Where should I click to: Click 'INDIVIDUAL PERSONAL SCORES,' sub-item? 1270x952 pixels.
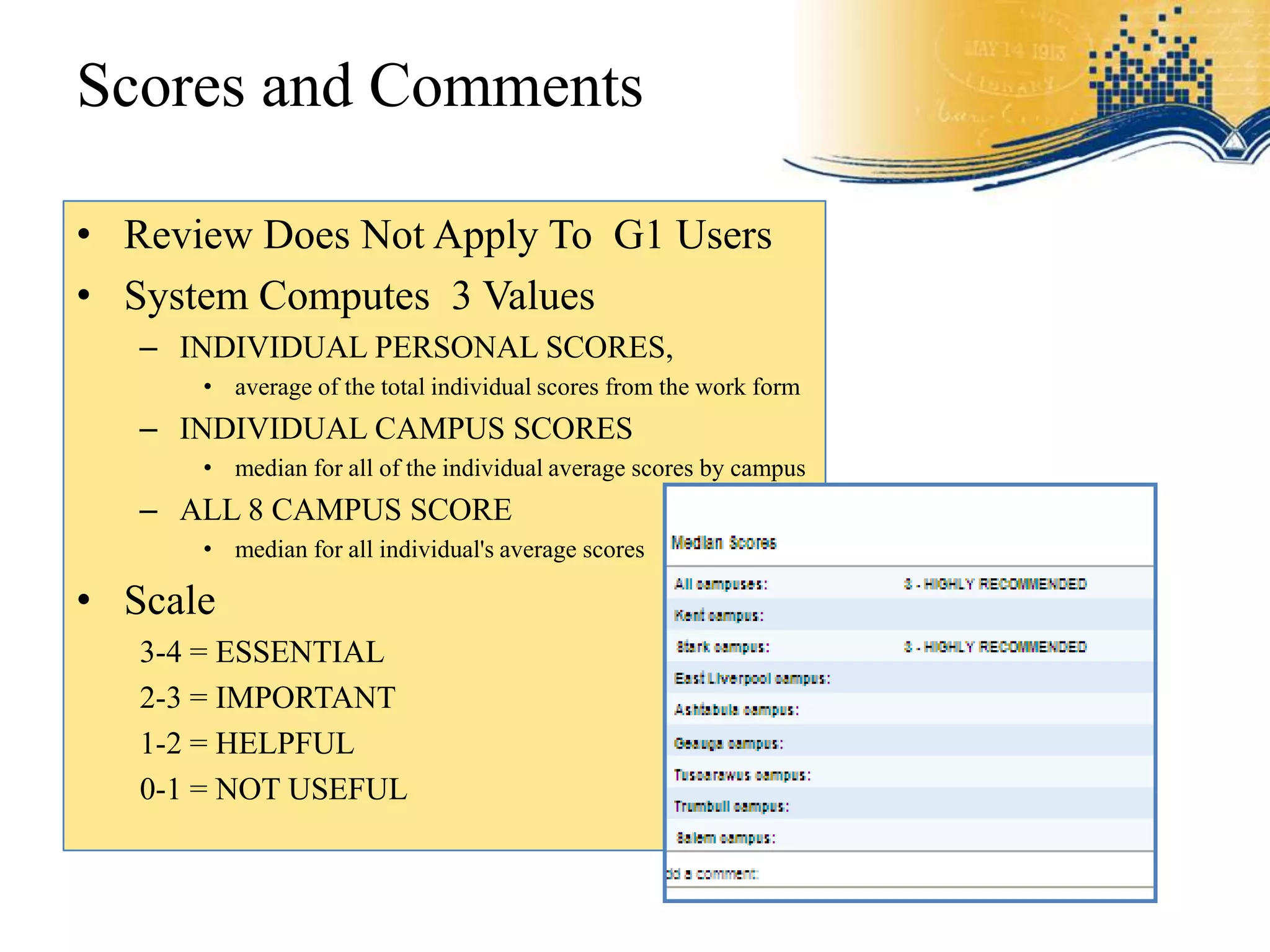(x=426, y=348)
